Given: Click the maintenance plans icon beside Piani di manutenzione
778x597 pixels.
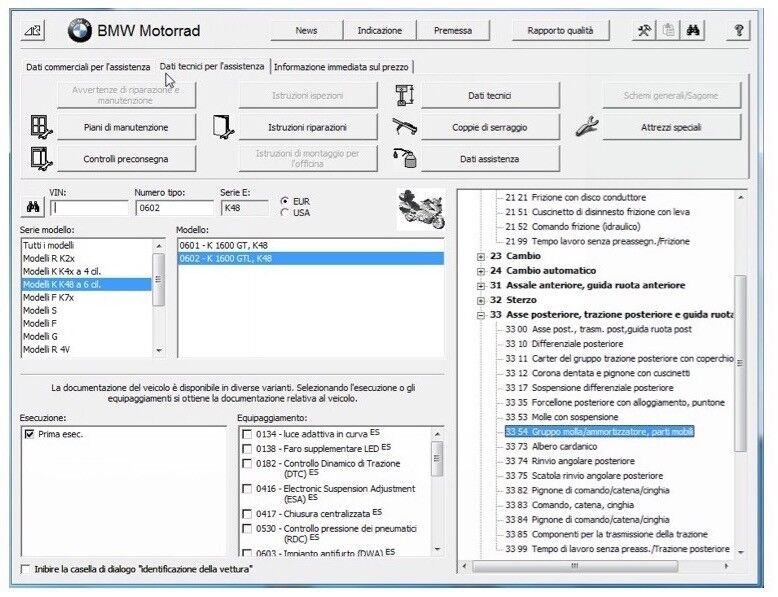Looking at the screenshot, I should pyautogui.click(x=39, y=127).
